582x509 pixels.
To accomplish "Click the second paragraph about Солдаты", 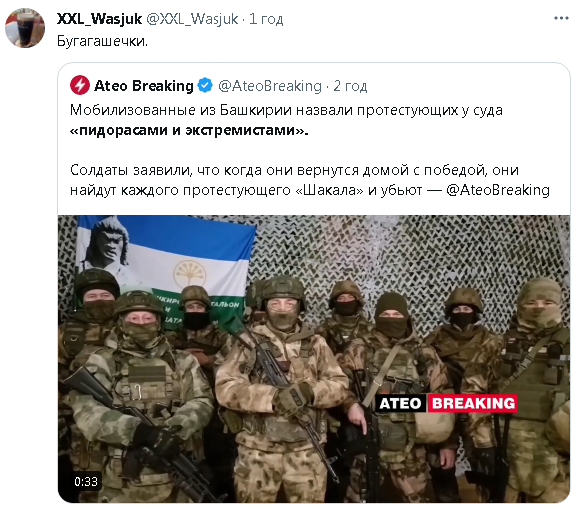I will tap(310, 180).
